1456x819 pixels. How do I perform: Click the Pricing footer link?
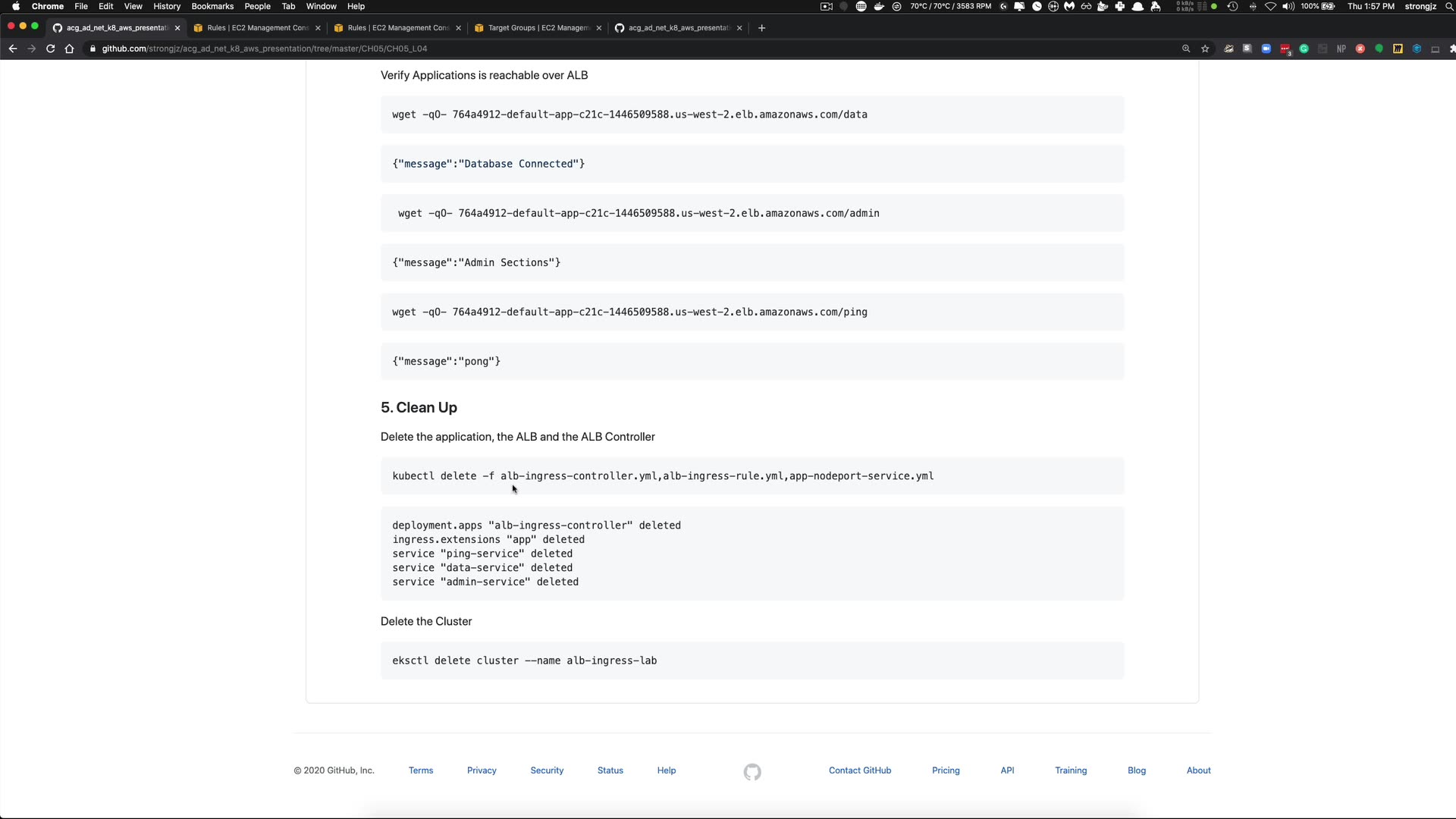pos(946,770)
